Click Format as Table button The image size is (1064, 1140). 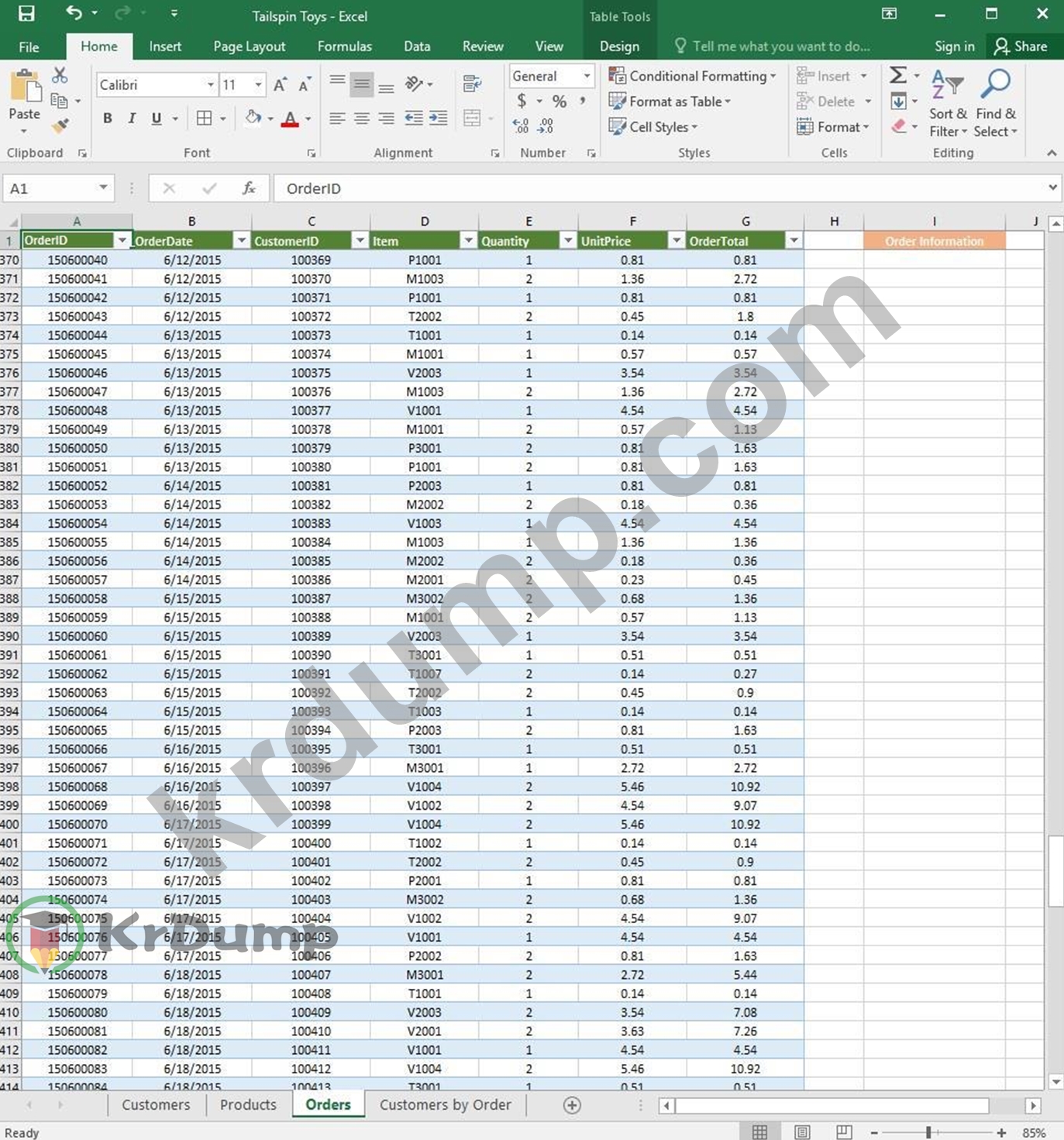(670, 102)
